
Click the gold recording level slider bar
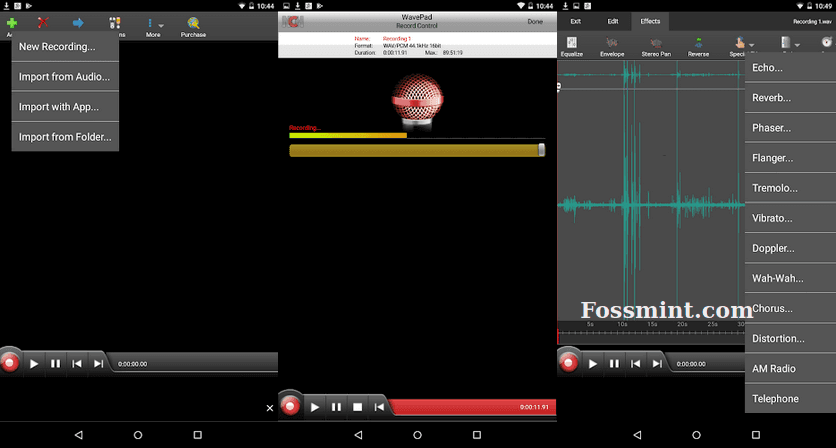click(416, 150)
